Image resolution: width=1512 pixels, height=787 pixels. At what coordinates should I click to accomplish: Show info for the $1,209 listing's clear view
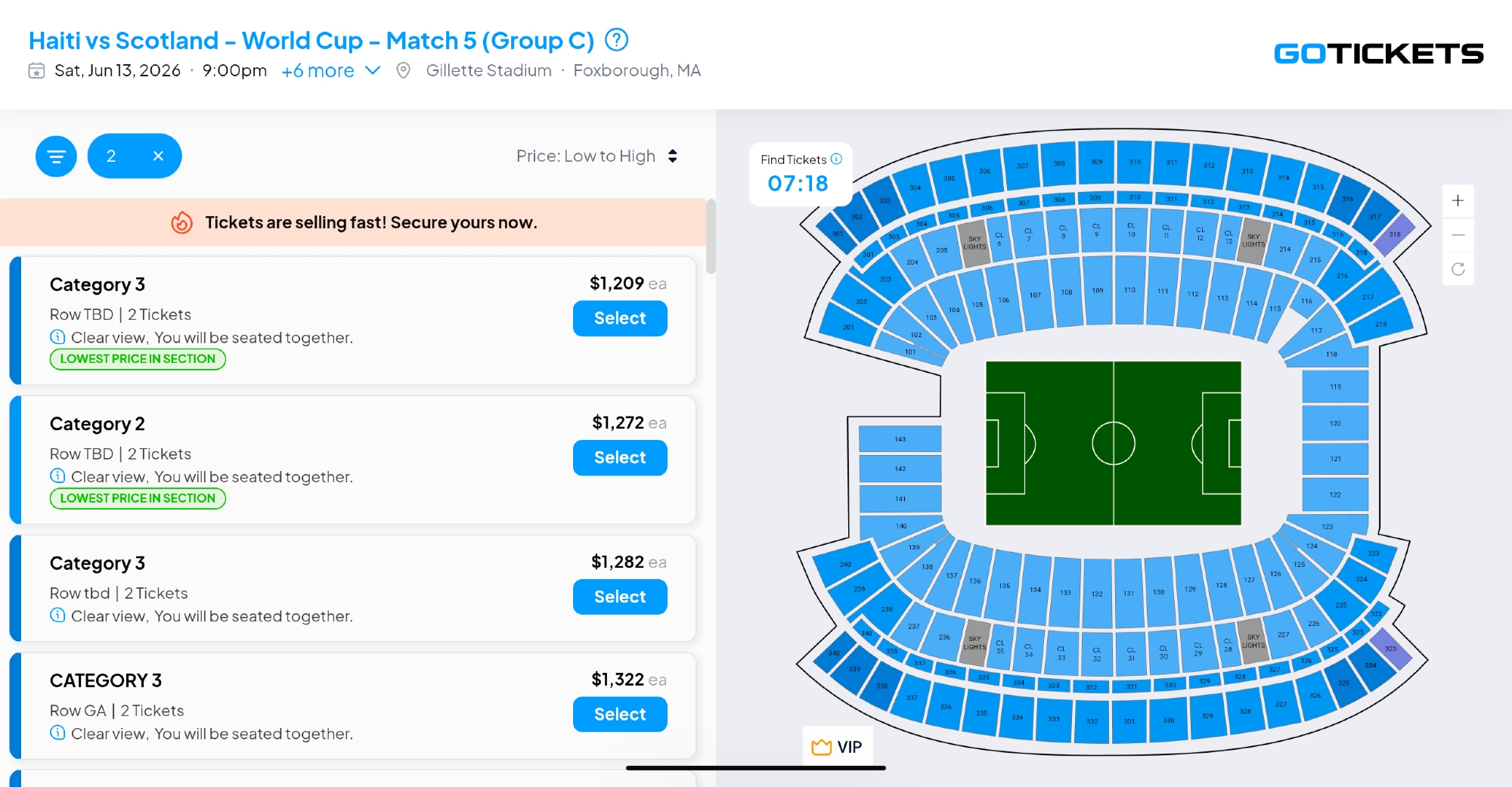click(57, 337)
